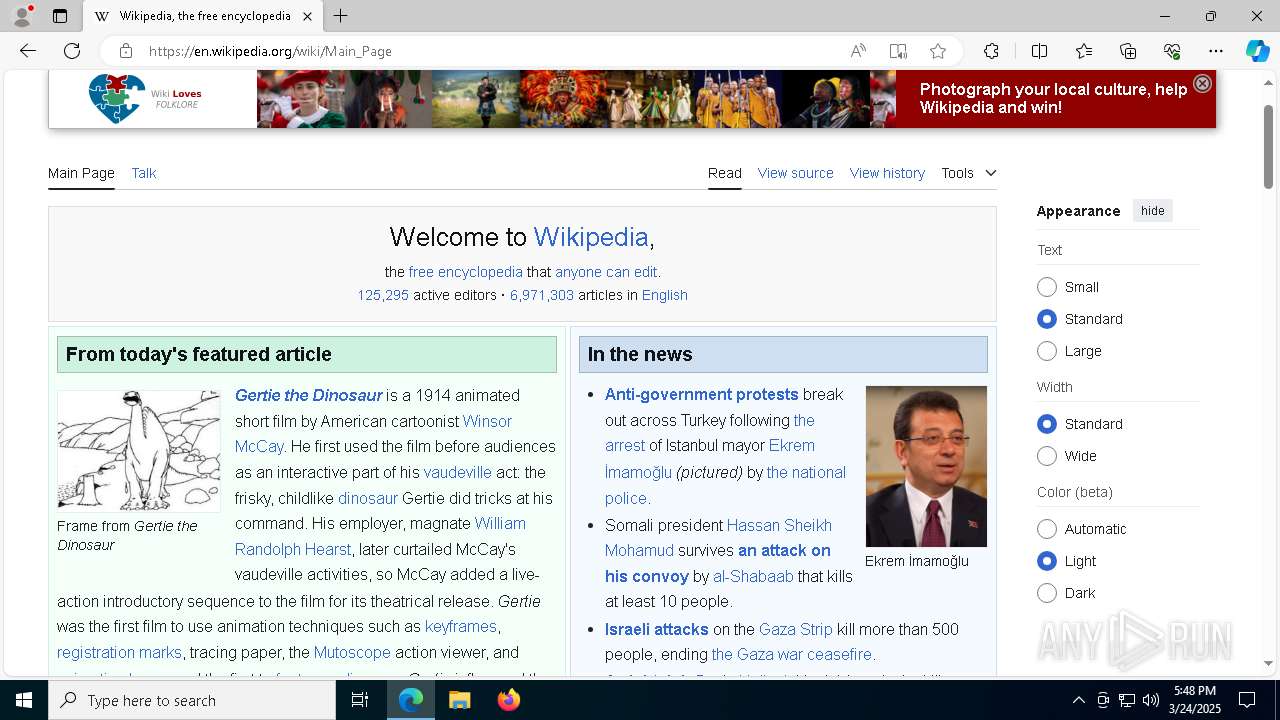Open the Favorites list icon
The height and width of the screenshot is (720, 1280).
(1084, 51)
